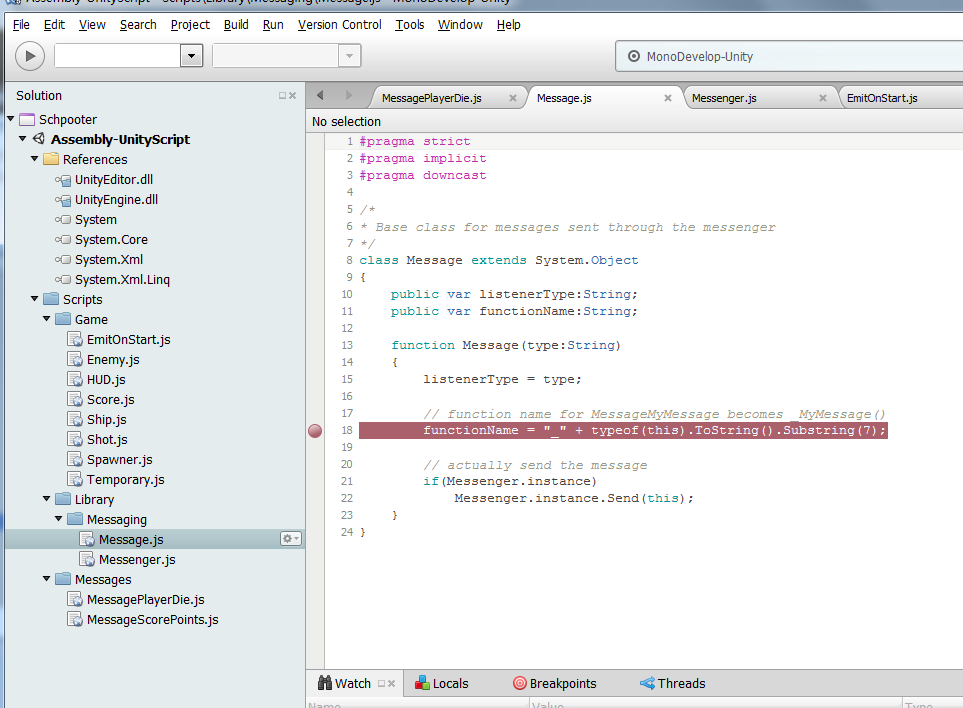Open the Build menu

[236, 25]
